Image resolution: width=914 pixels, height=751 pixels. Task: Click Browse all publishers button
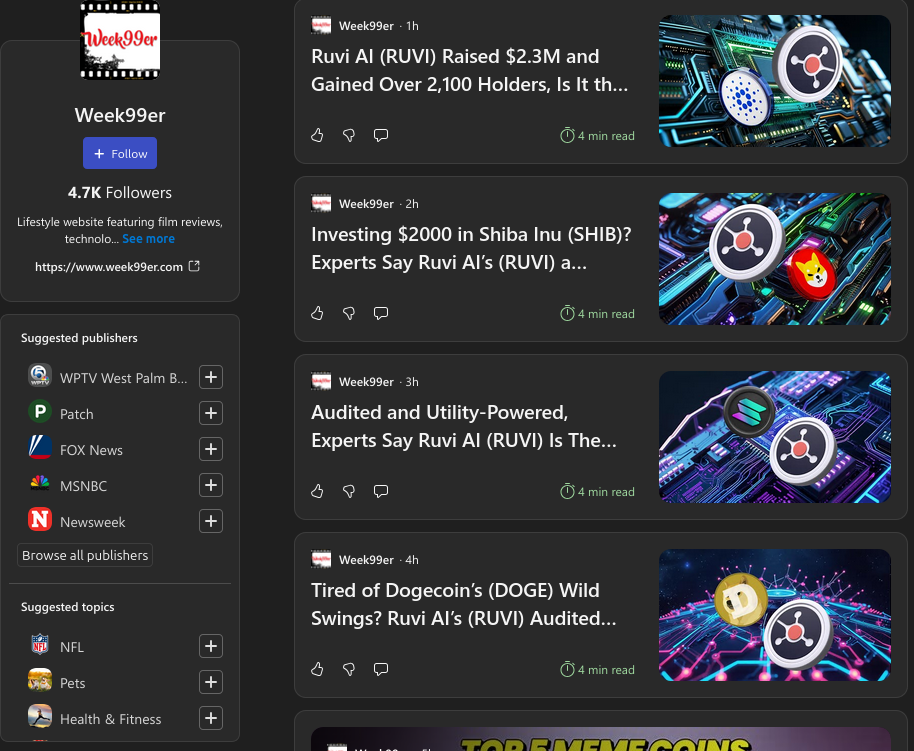click(85, 555)
